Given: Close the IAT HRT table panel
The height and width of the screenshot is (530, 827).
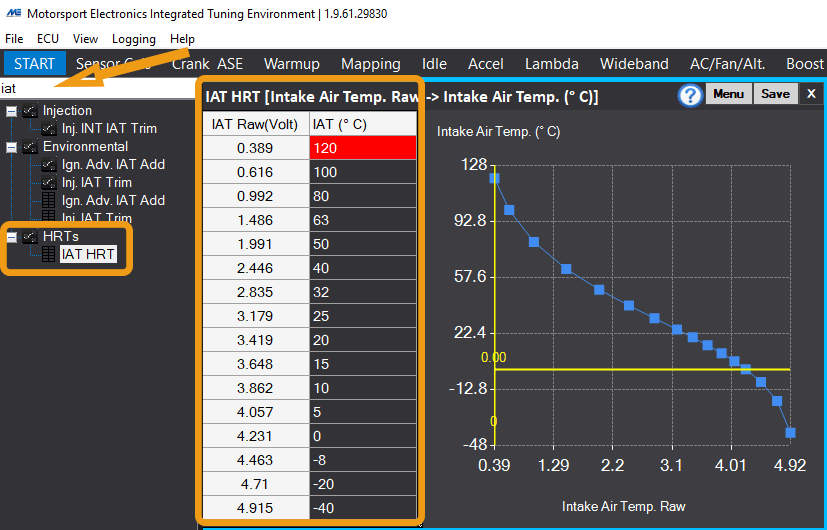Looking at the screenshot, I should (x=811, y=94).
